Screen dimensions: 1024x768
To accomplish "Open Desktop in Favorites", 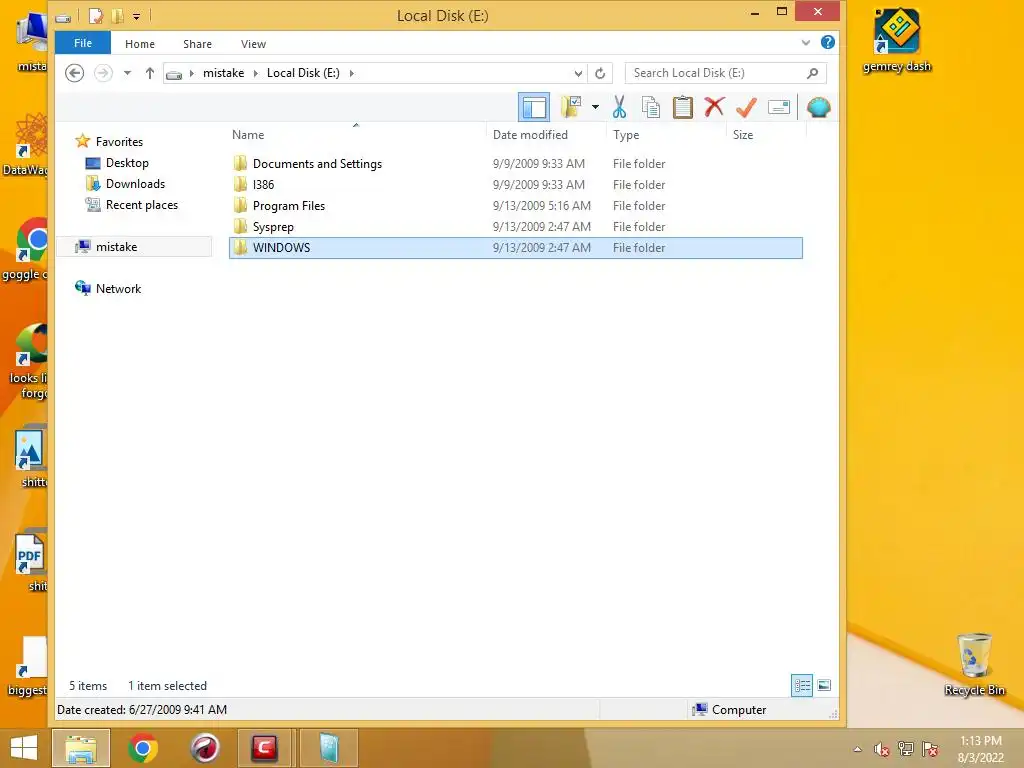I will (x=127, y=163).
